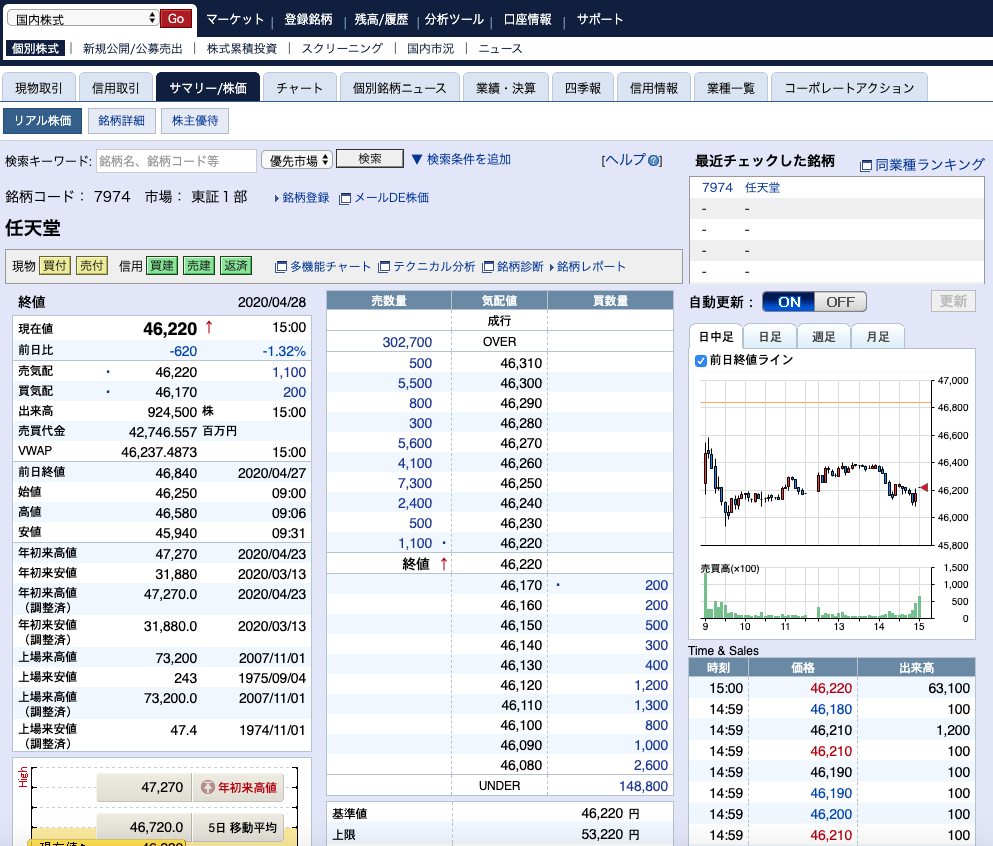This screenshot has height=846, width=993.
Task: Click the window icon beside 多機能チャート
Action: click(x=281, y=267)
